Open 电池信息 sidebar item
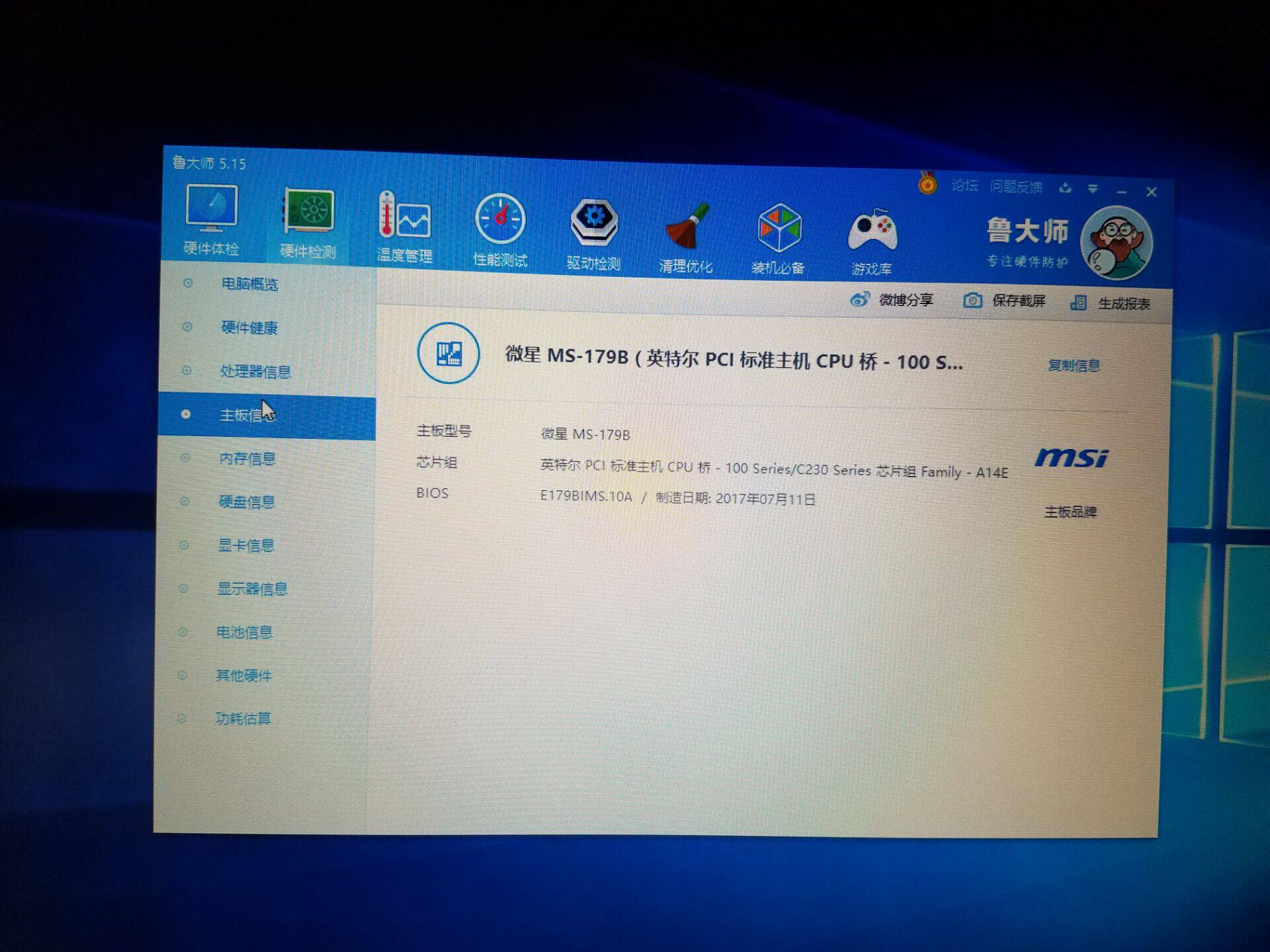This screenshot has height=952, width=1270. pyautogui.click(x=244, y=633)
